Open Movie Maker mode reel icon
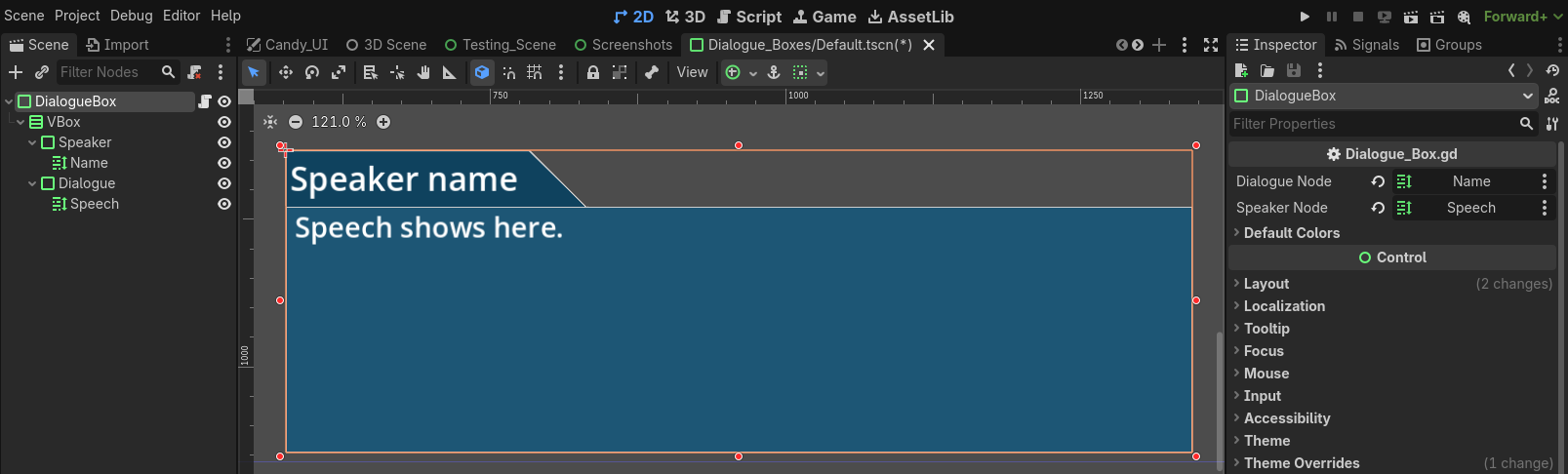The image size is (1568, 474). 1464,17
